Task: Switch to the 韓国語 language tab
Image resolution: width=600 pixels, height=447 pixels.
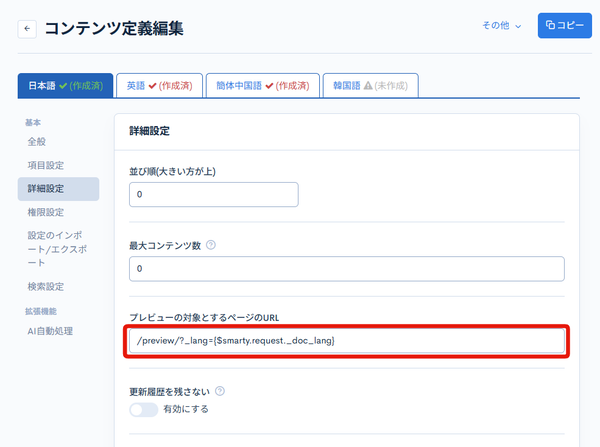Action: coord(370,85)
